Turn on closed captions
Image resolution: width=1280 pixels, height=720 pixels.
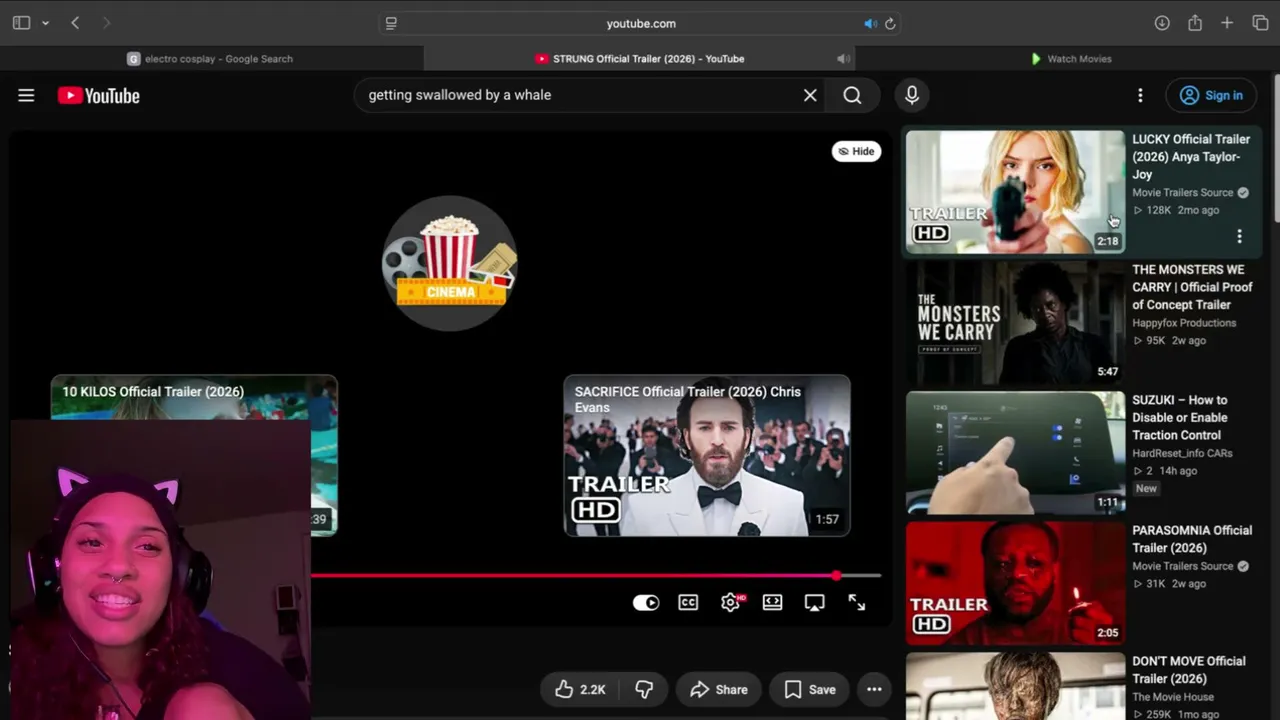click(688, 602)
